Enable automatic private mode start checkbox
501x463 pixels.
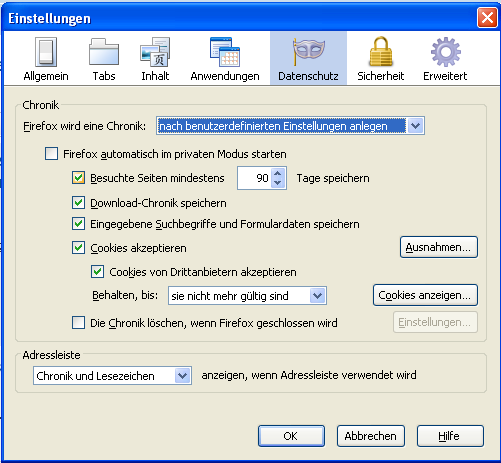pos(52,154)
